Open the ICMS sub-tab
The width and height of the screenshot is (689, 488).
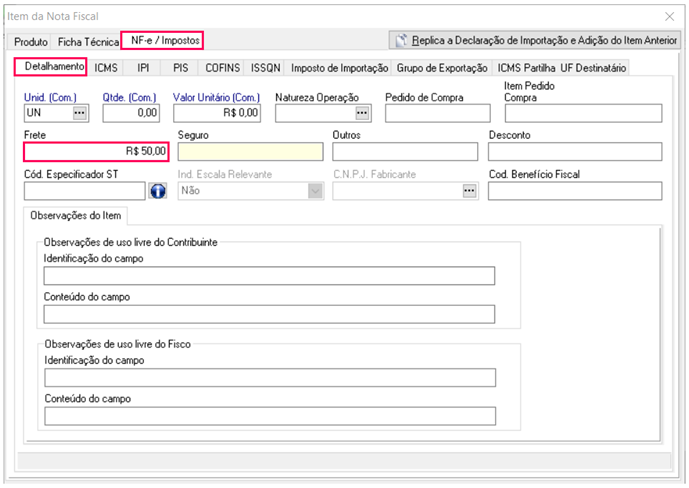click(x=106, y=68)
